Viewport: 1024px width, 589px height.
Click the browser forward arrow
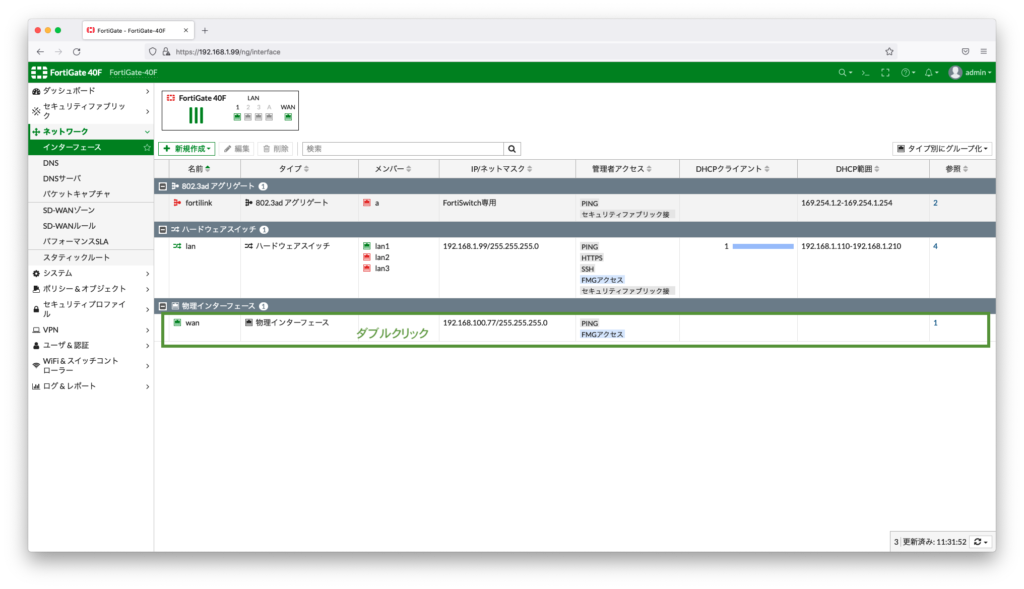pyautogui.click(x=58, y=52)
